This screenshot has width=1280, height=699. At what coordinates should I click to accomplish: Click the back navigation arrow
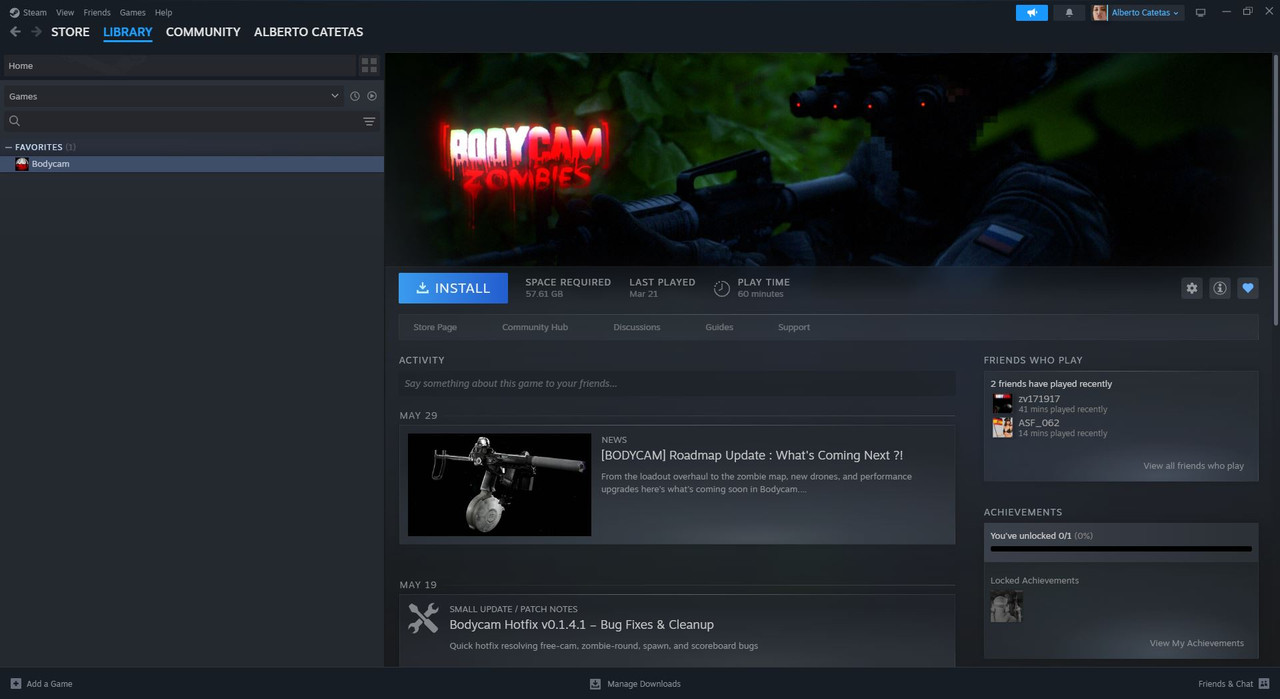coord(15,32)
